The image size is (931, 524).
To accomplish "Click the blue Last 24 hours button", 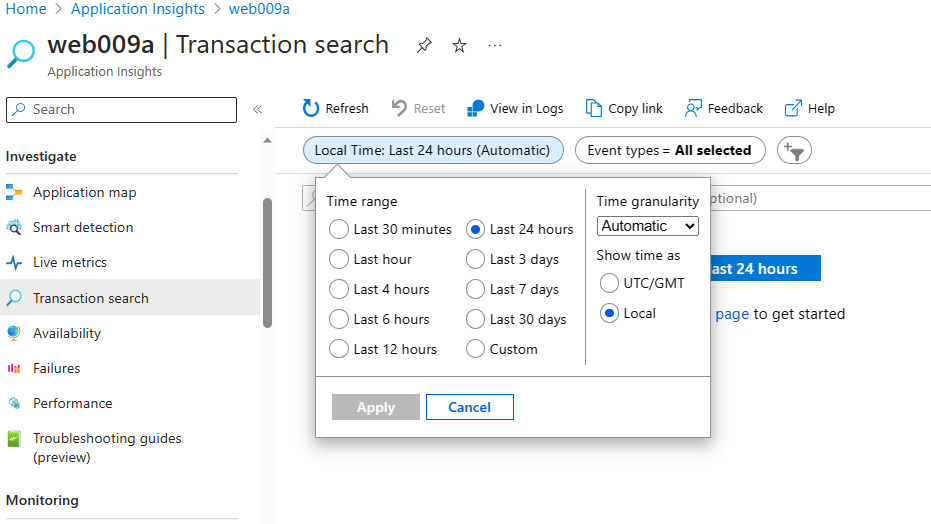I will coord(765,268).
